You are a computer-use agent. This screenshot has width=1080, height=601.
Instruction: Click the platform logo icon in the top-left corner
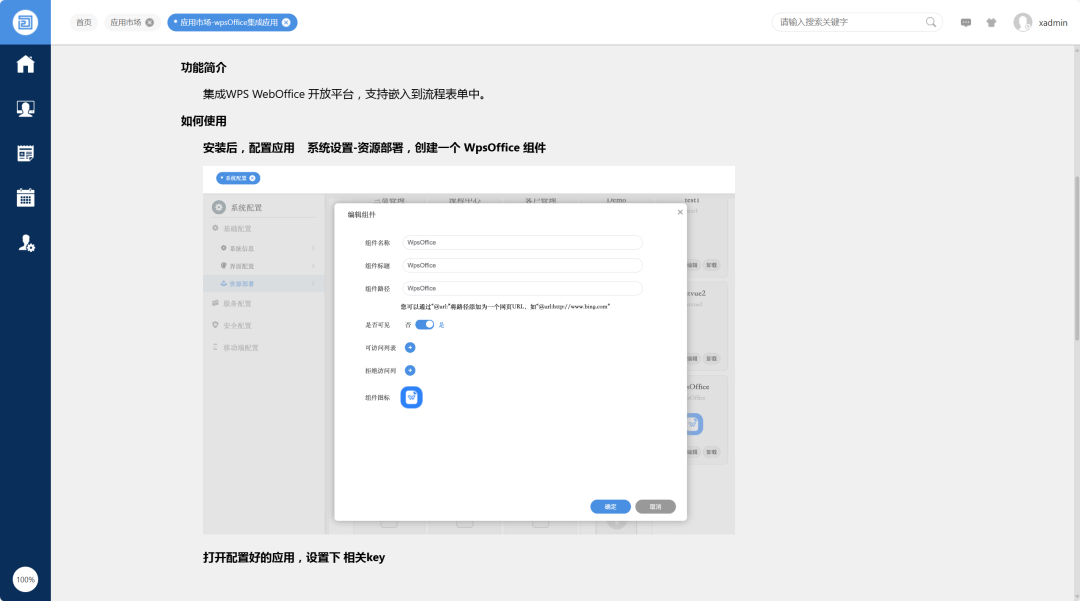point(25,22)
